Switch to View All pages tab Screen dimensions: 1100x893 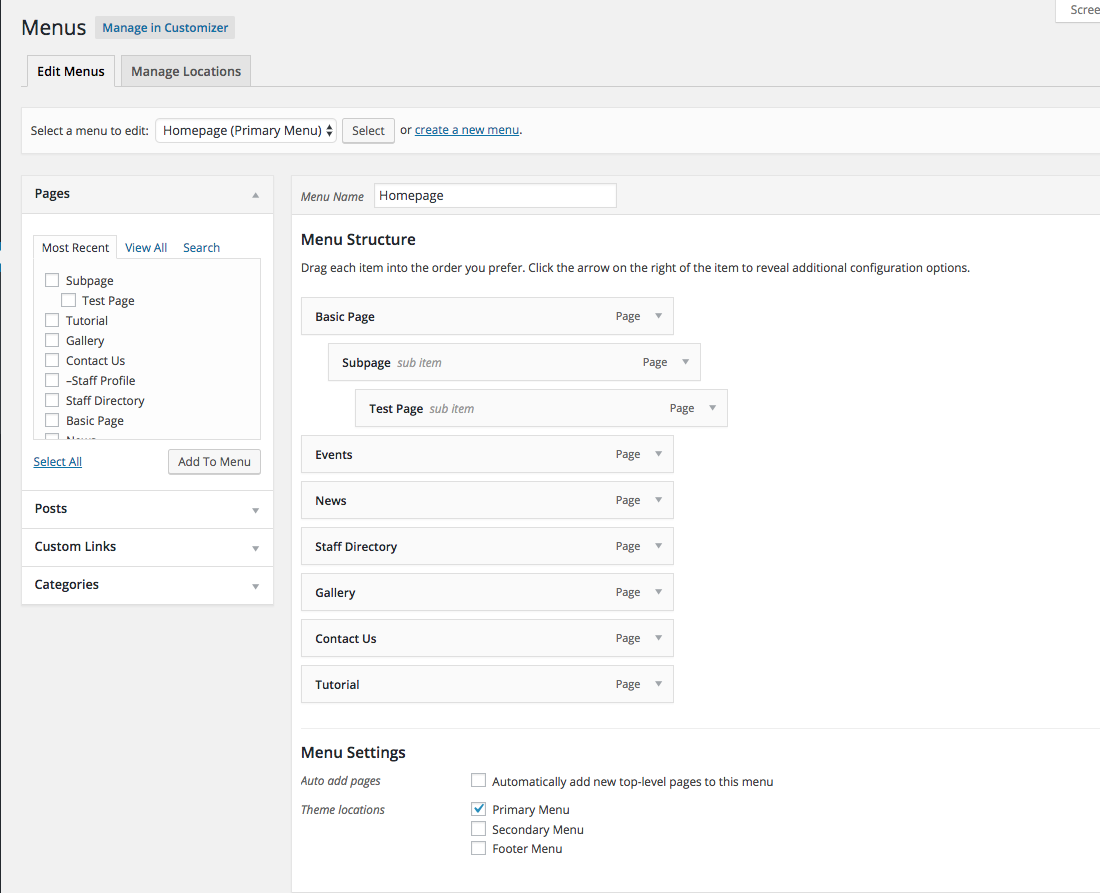tap(146, 248)
